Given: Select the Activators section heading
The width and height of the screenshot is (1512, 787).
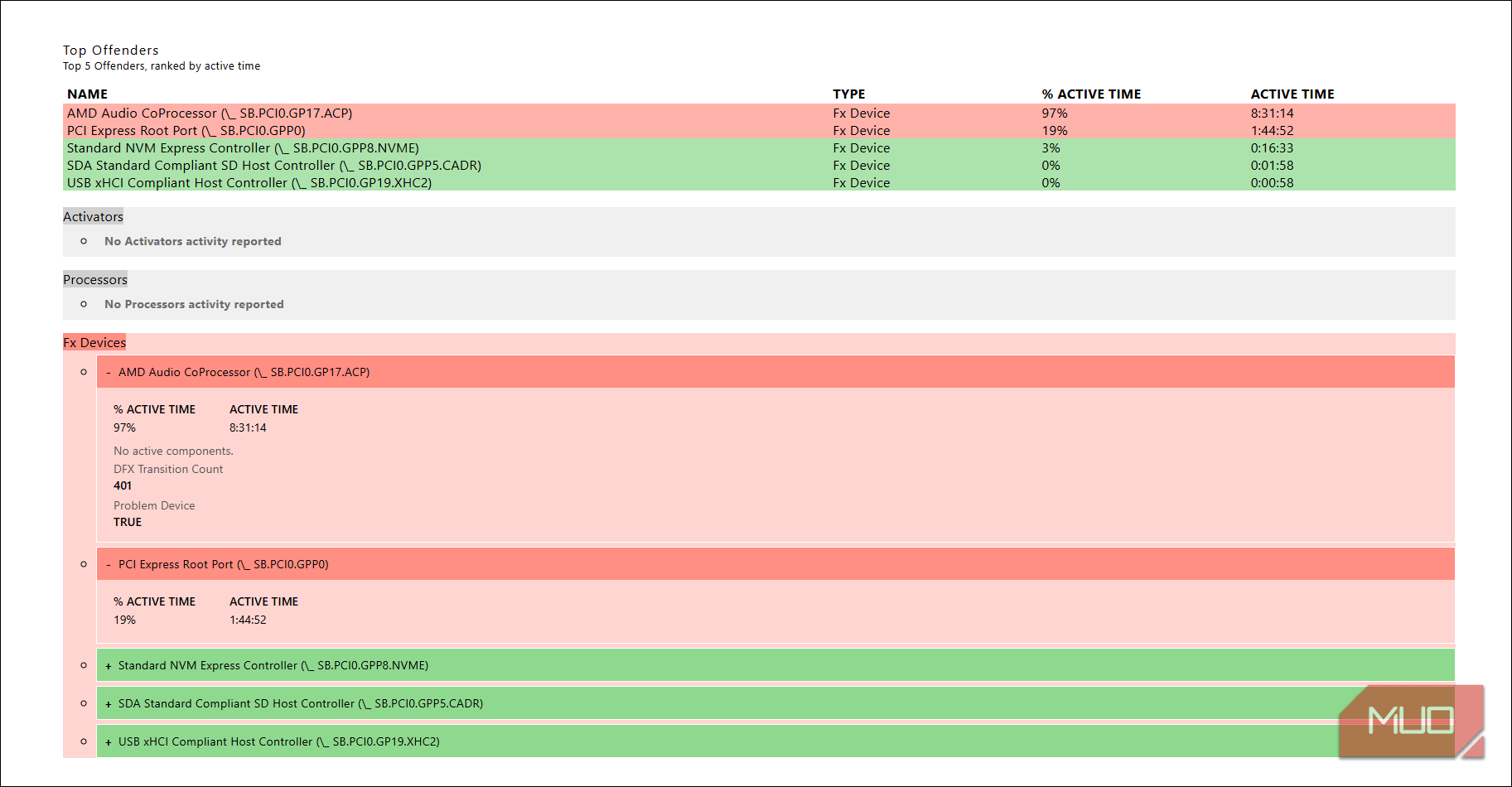Looking at the screenshot, I should point(93,217).
